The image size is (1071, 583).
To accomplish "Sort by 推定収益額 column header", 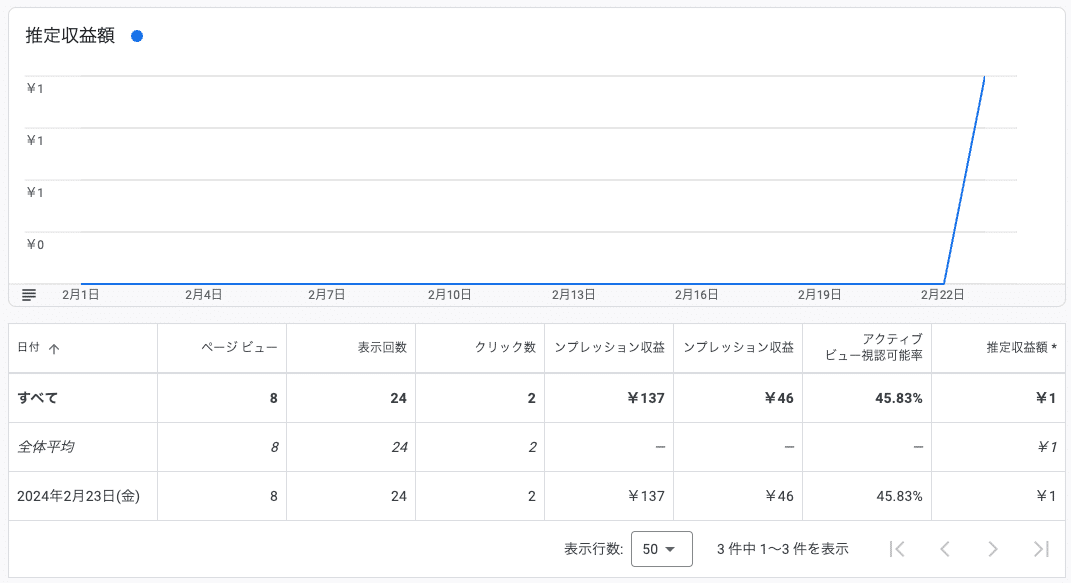I will click(x=1021, y=348).
